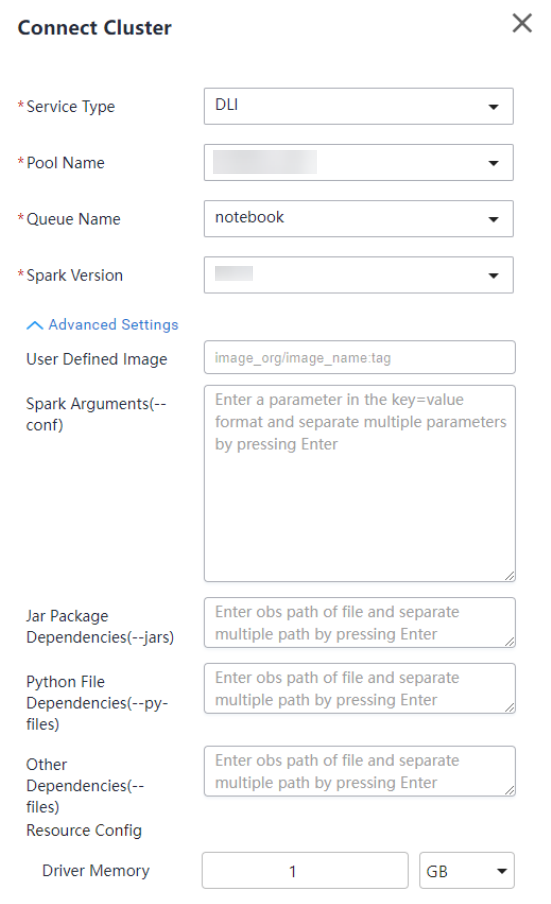This screenshot has width=551, height=904.
Task: Close the Connect Cluster dialog
Action: click(522, 24)
